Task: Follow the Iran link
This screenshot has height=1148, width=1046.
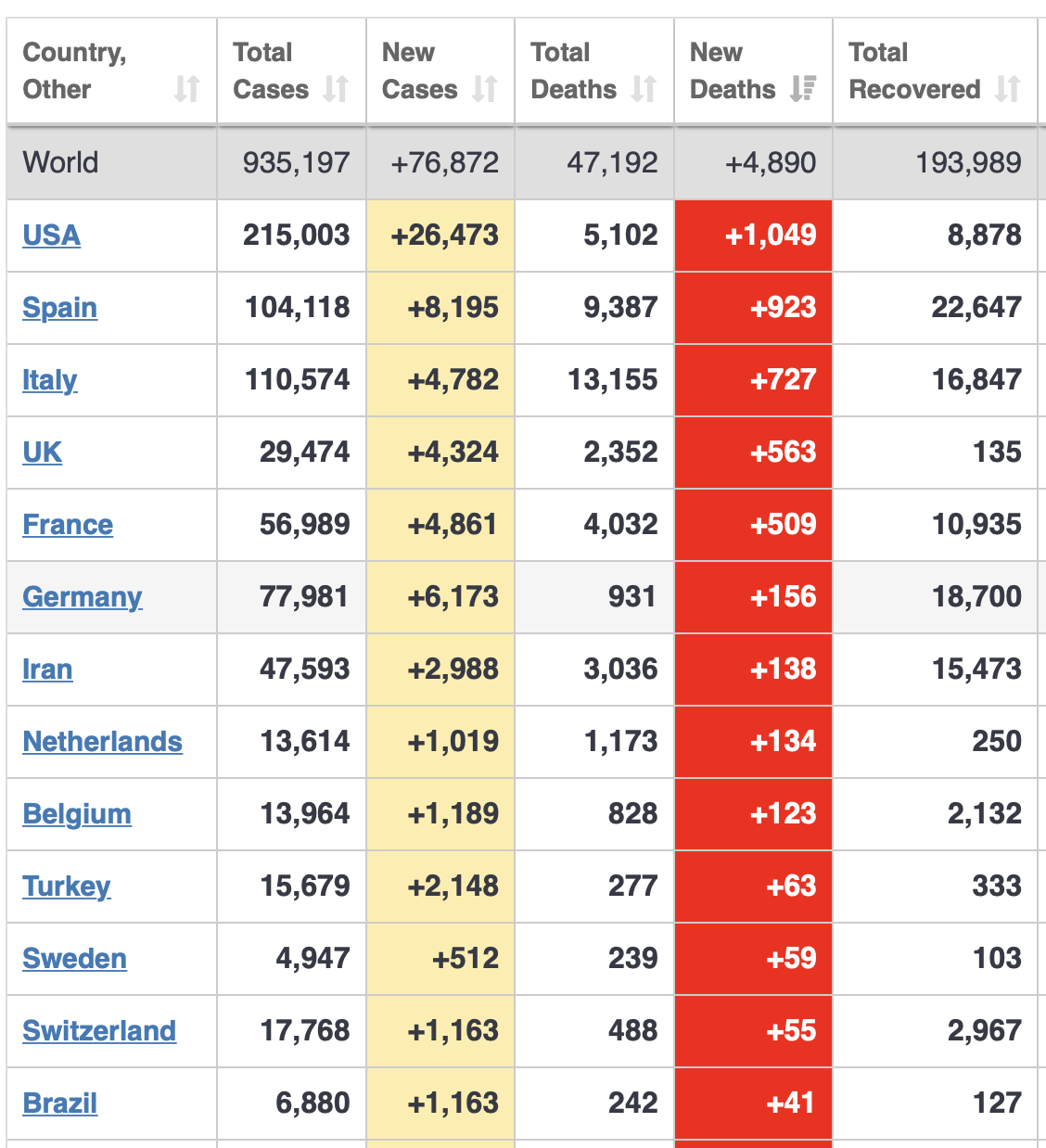Action: click(47, 670)
